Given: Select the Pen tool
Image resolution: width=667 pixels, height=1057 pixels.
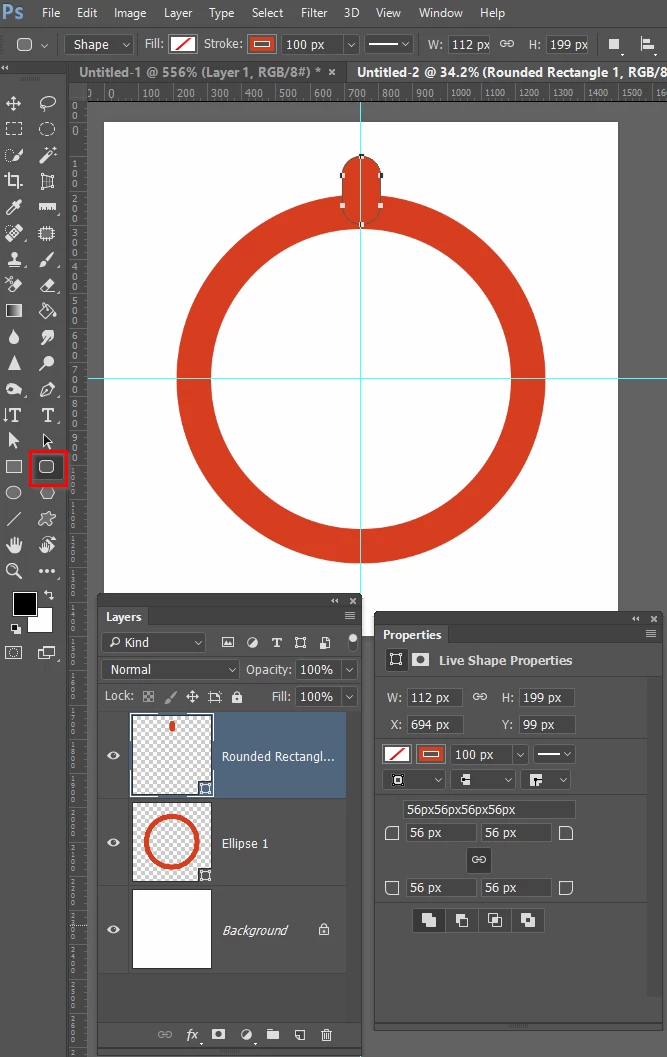Looking at the screenshot, I should (x=47, y=389).
